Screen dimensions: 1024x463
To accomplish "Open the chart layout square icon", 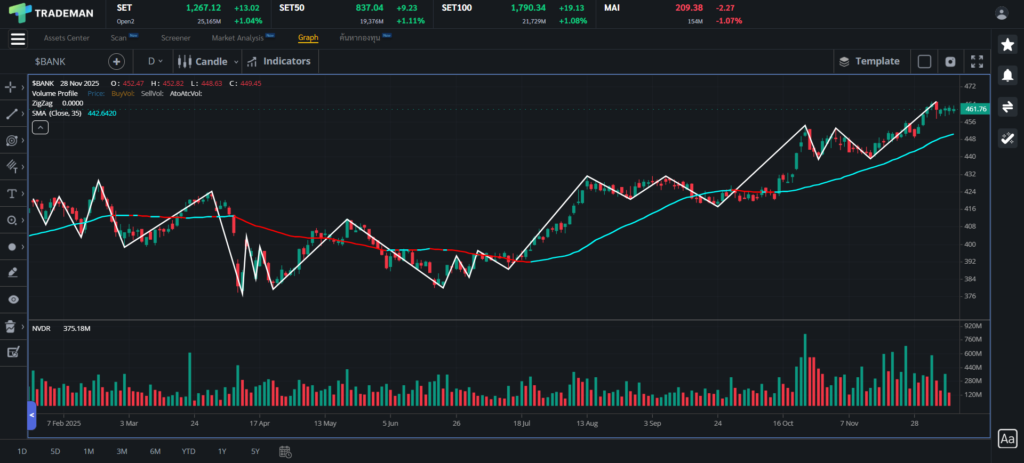I will click(x=924, y=61).
